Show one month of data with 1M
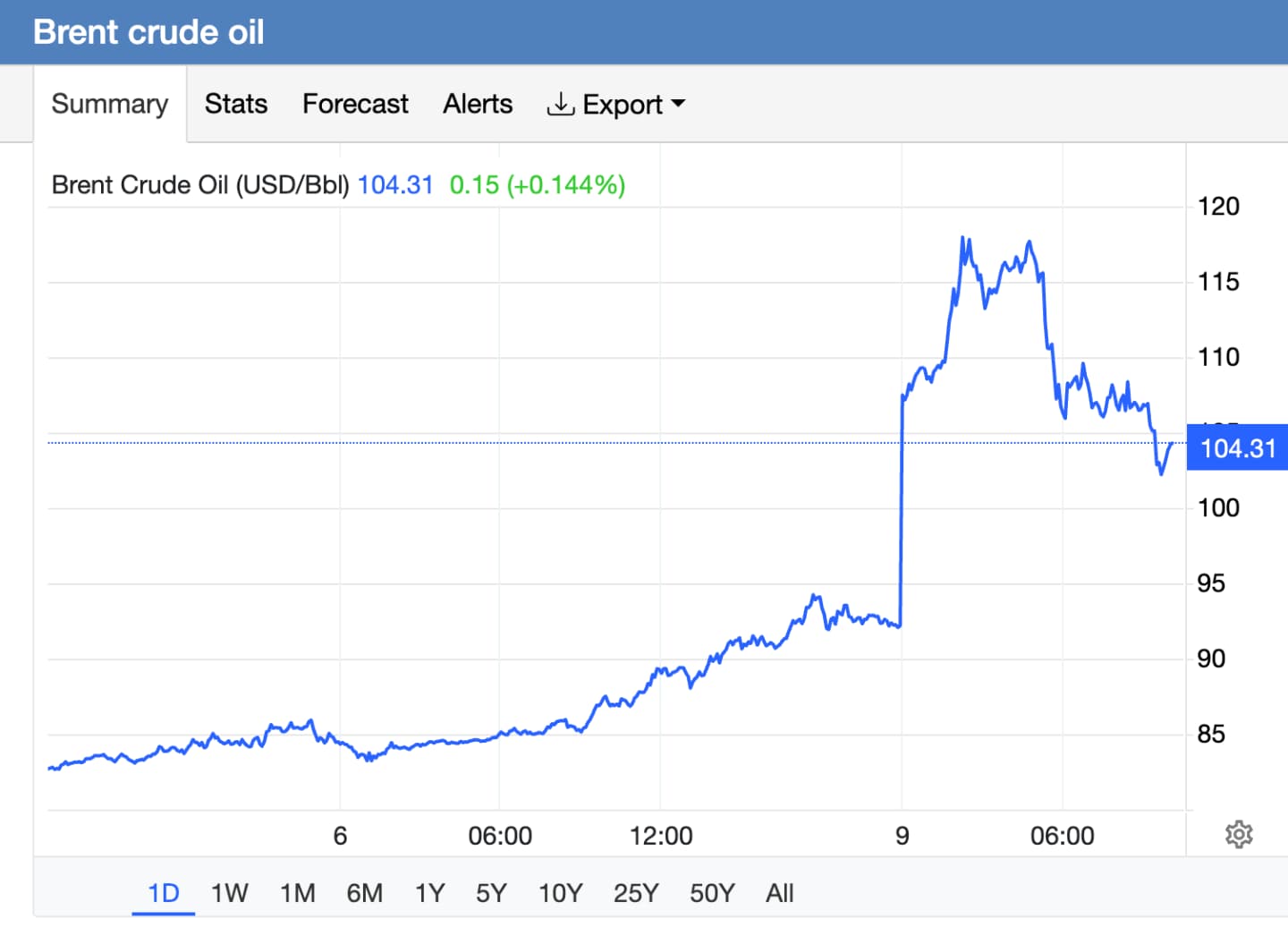 [x=297, y=892]
